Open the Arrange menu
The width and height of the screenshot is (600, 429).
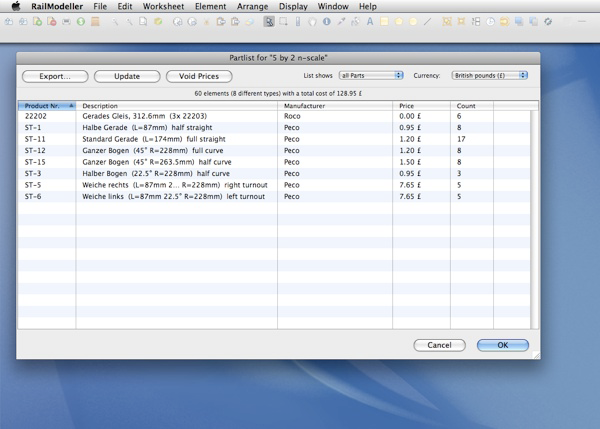252,6
